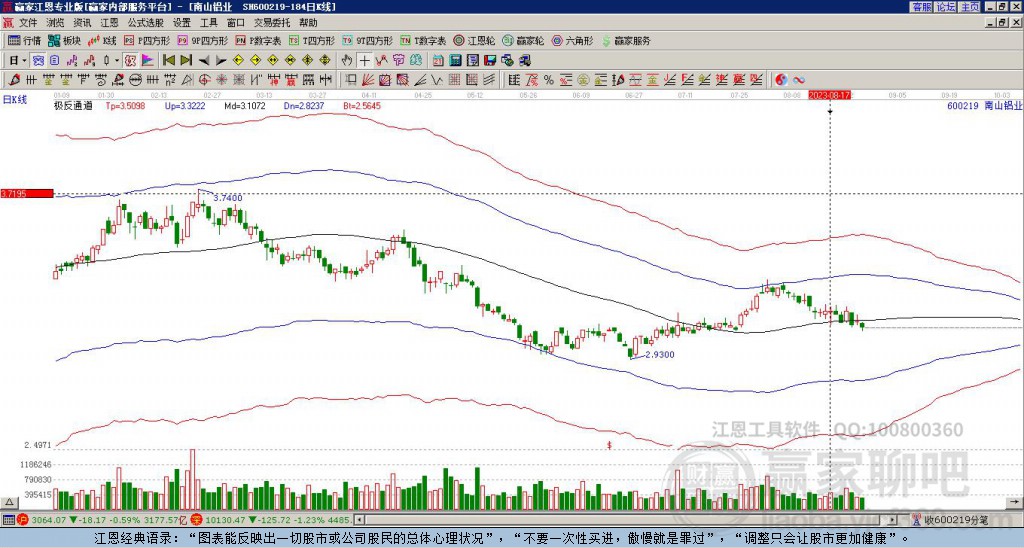Click the small arrow at chart's right edge
This screenshot has height=548, width=1024.
(1016, 502)
